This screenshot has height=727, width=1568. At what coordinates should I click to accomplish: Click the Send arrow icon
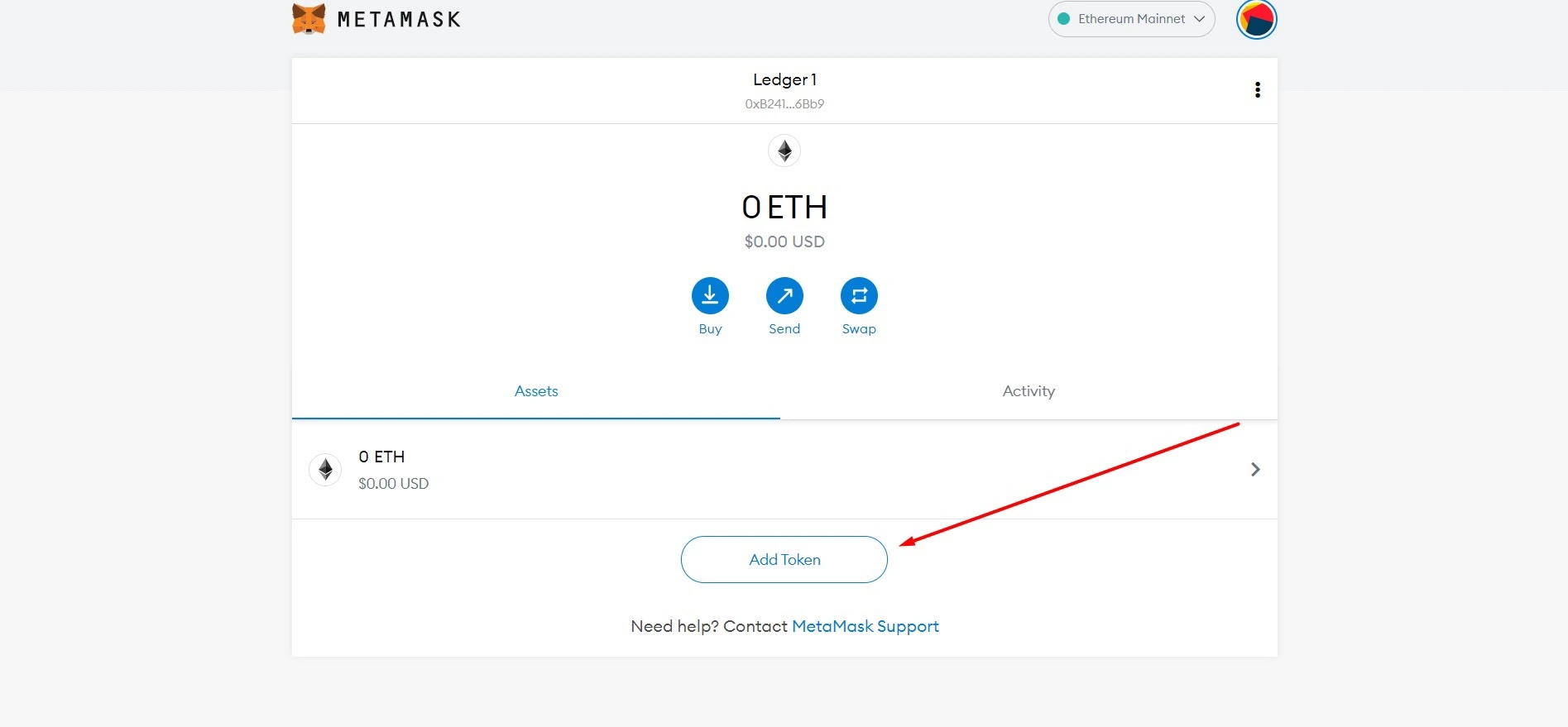click(784, 295)
